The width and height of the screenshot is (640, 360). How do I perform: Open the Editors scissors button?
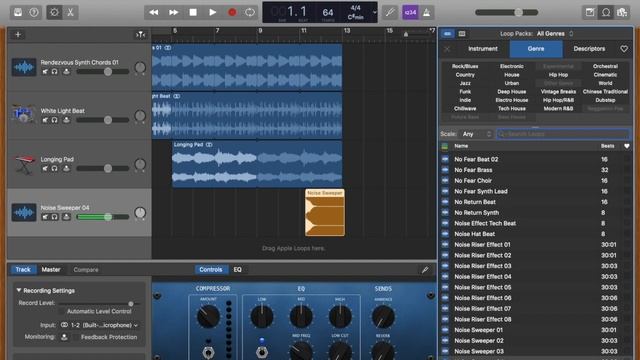[70, 12]
